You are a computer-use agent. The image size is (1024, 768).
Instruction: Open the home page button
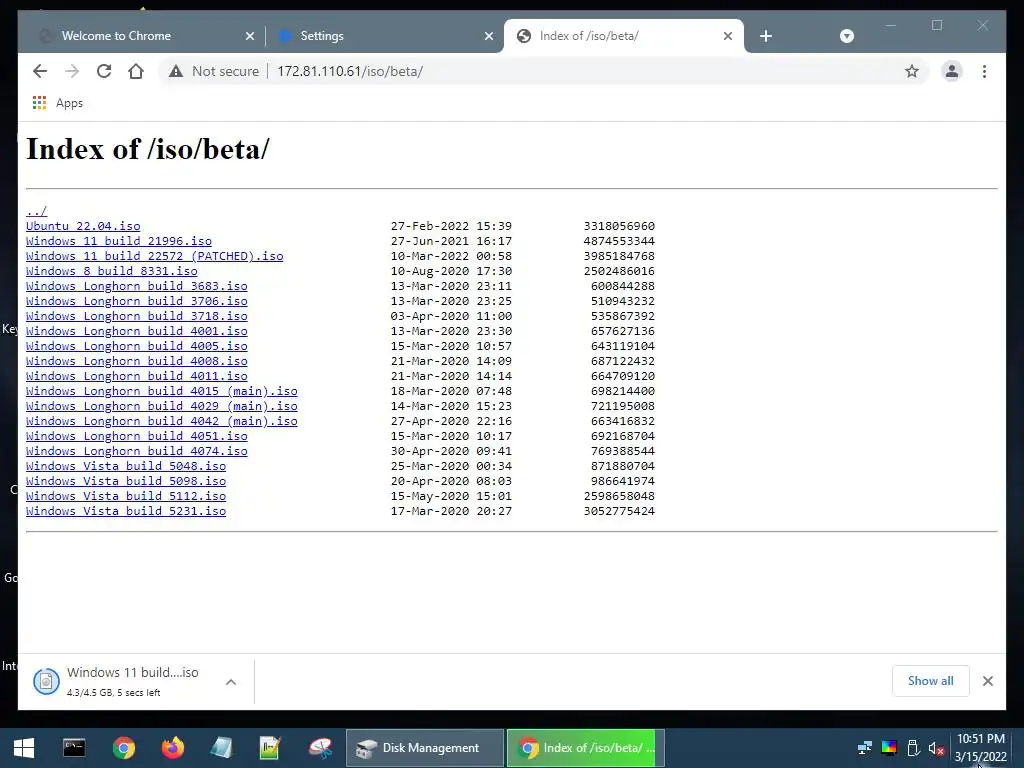(136, 71)
